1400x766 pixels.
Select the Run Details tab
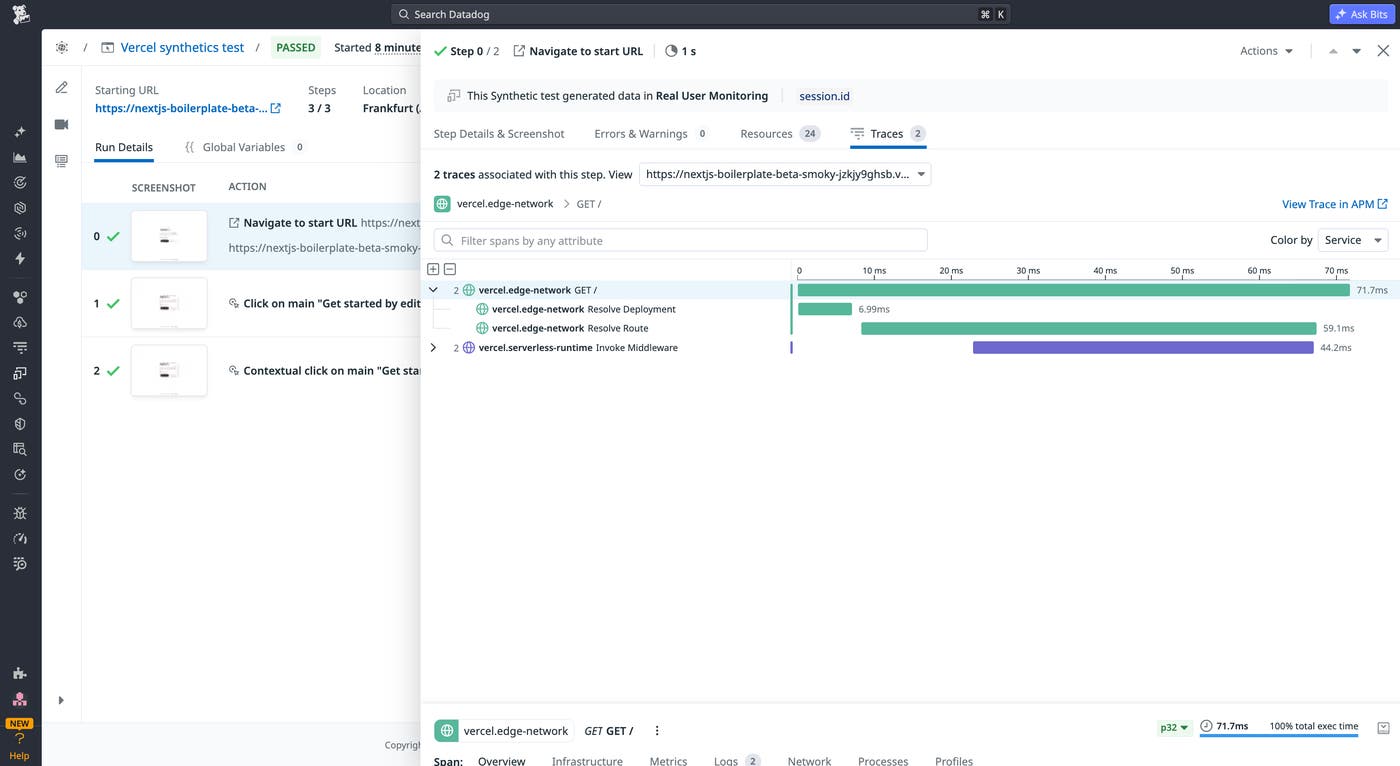[x=124, y=147]
